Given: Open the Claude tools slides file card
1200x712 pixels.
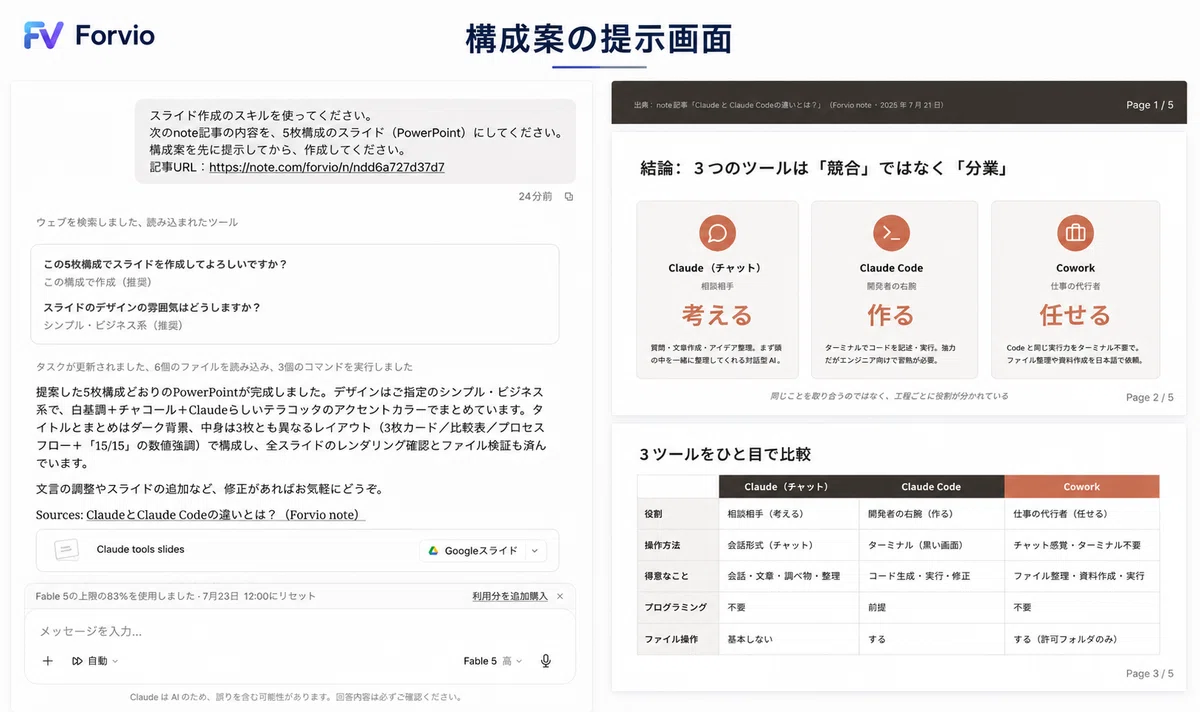Looking at the screenshot, I should pos(297,550).
